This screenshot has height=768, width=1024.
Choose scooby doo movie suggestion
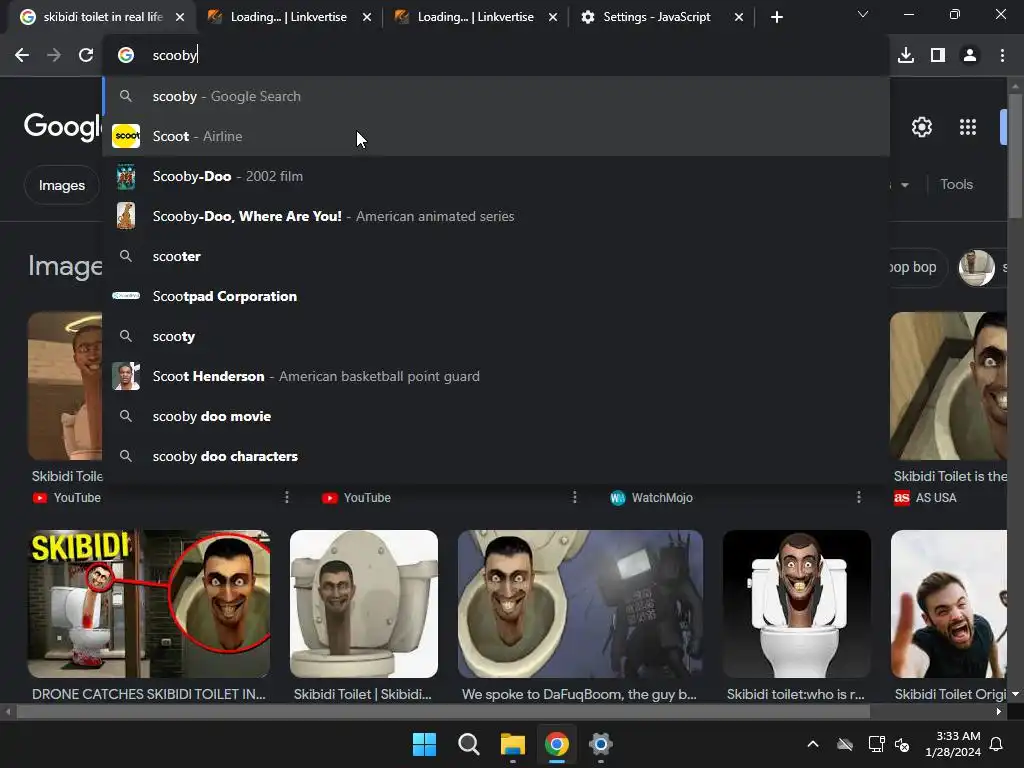496,416
